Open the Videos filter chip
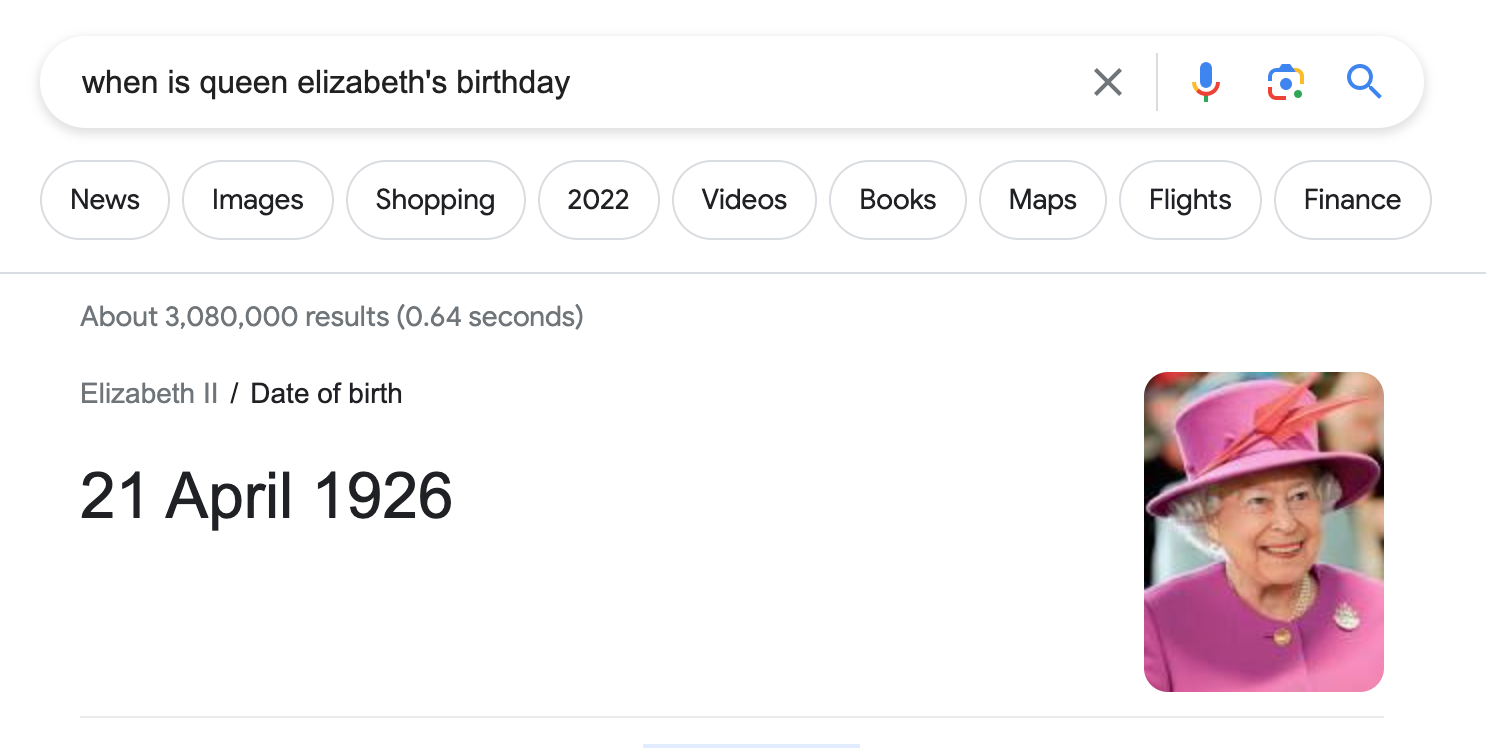This screenshot has width=1486, height=748. 745,200
